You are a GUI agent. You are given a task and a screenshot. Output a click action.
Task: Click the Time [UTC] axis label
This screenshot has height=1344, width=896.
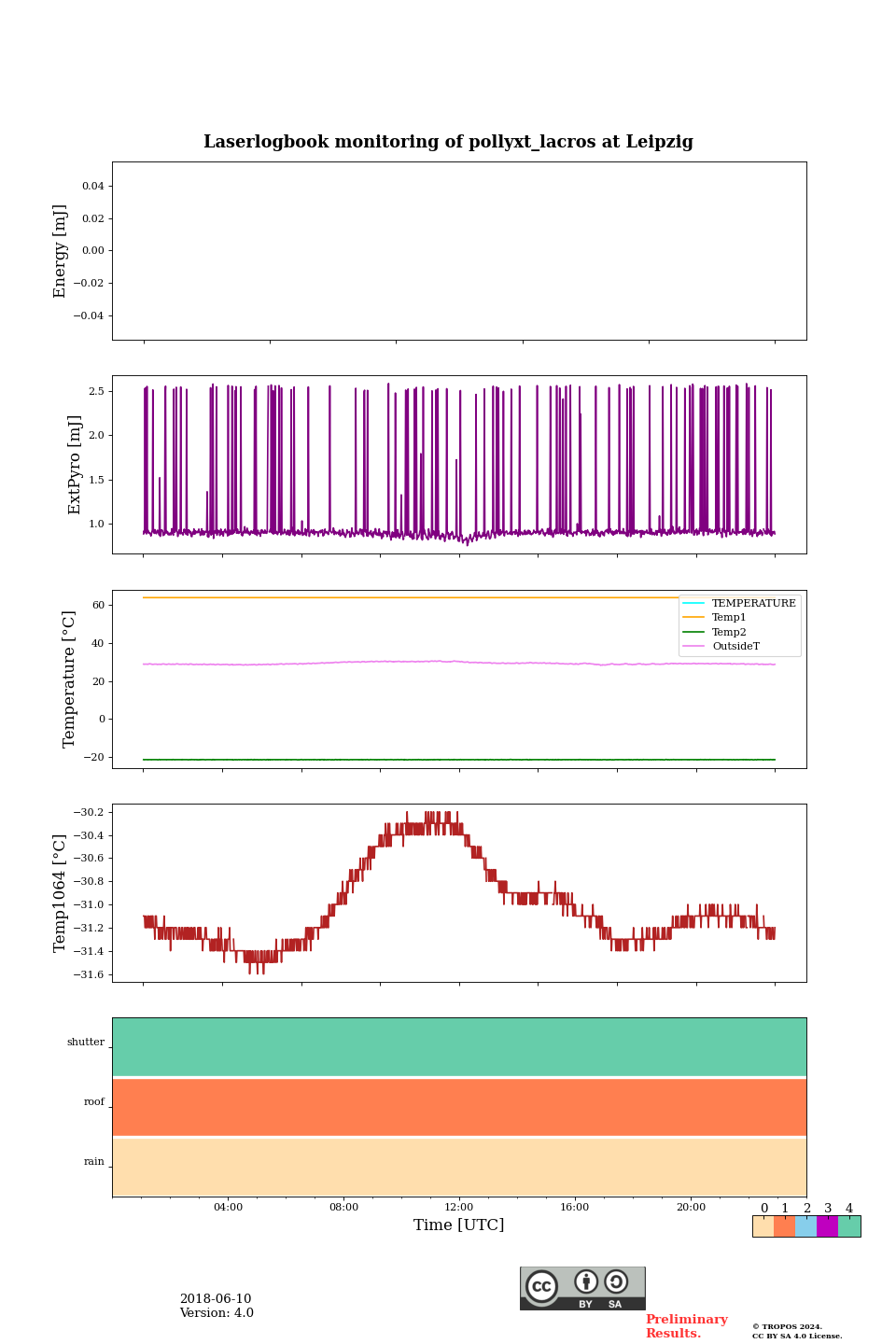click(459, 1225)
